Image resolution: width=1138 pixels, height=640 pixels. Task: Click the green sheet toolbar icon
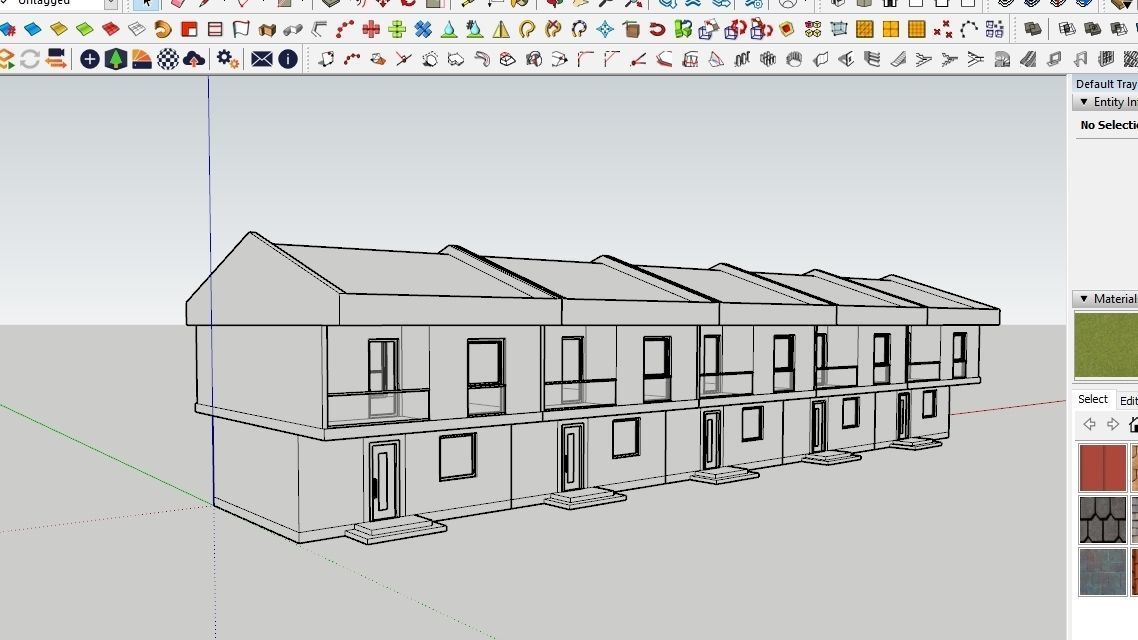pos(85,29)
